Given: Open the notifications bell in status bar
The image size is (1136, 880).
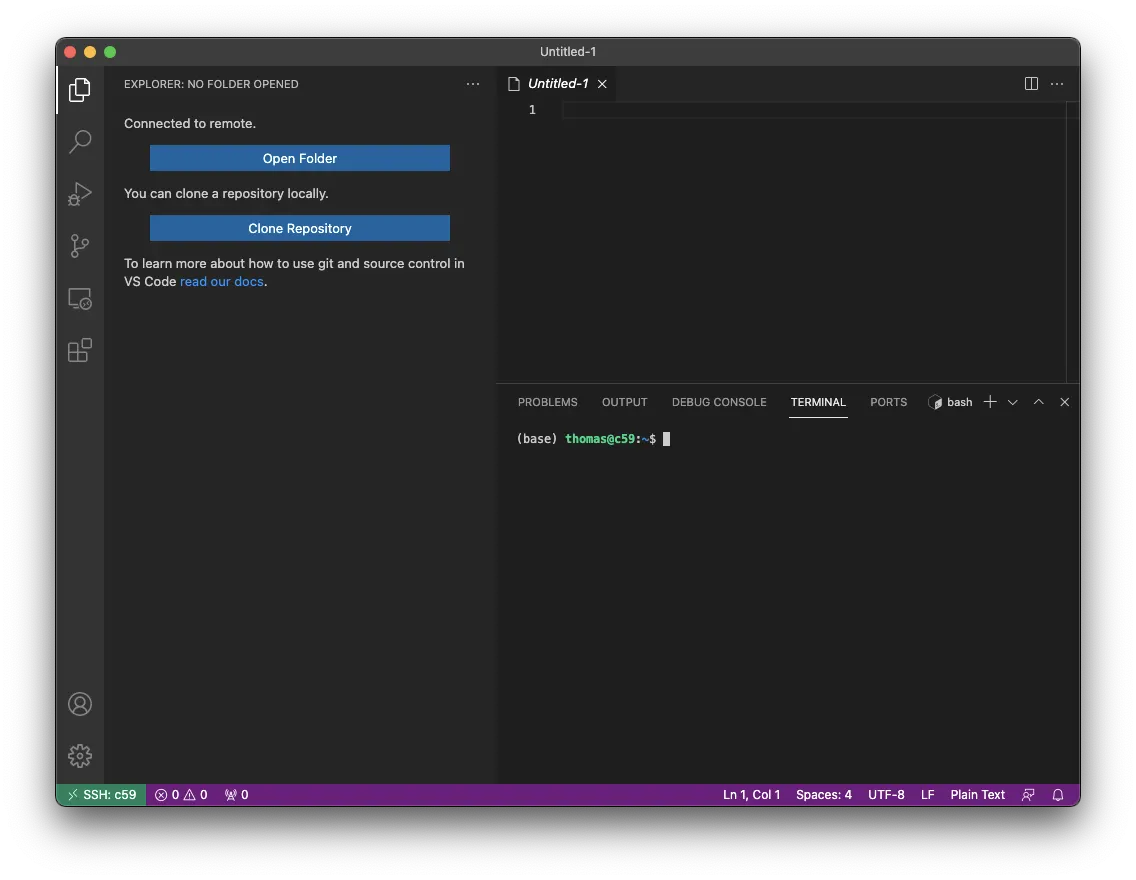Looking at the screenshot, I should pos(1058,795).
